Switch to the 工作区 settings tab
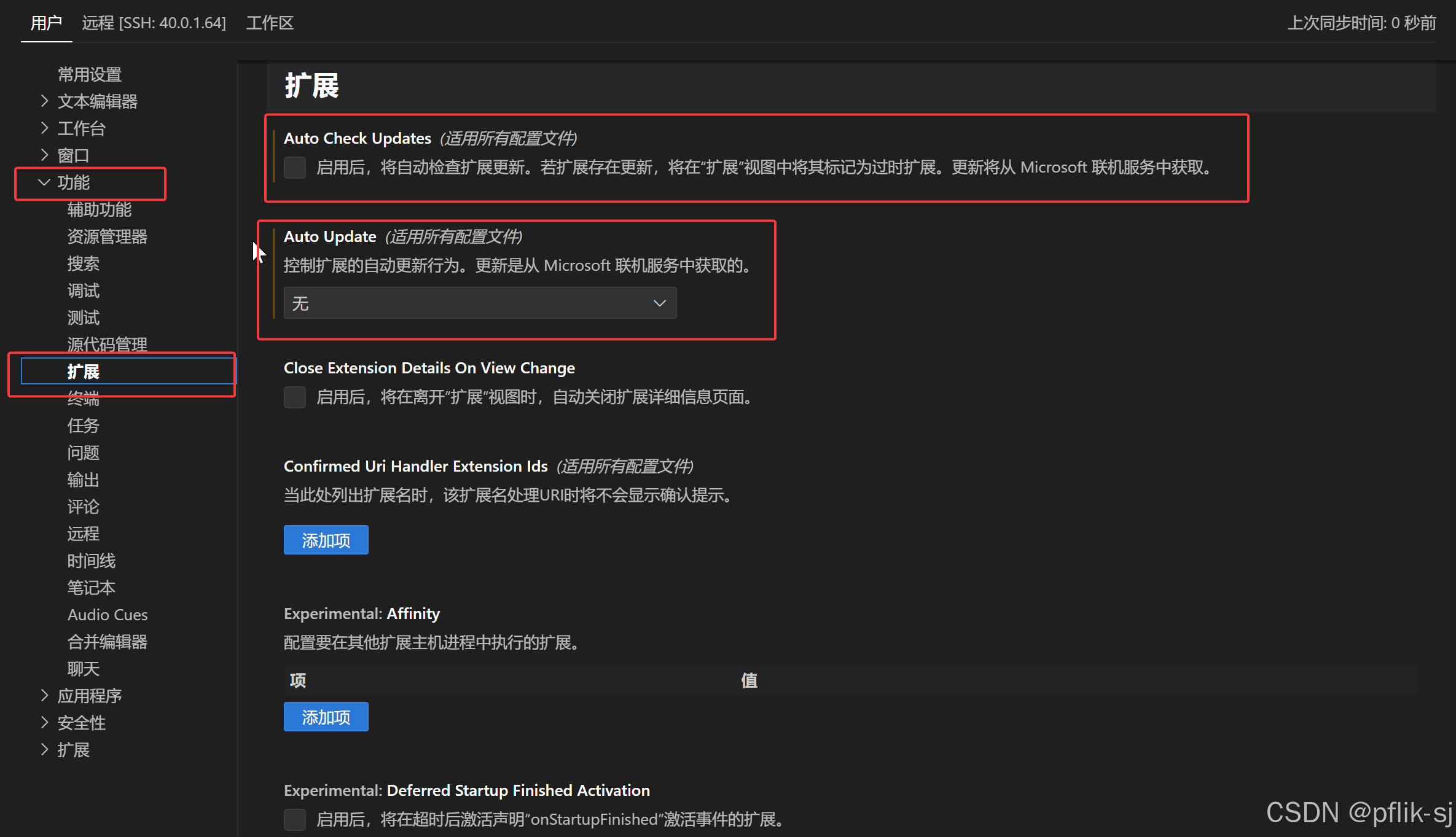The width and height of the screenshot is (1456, 837). click(270, 23)
